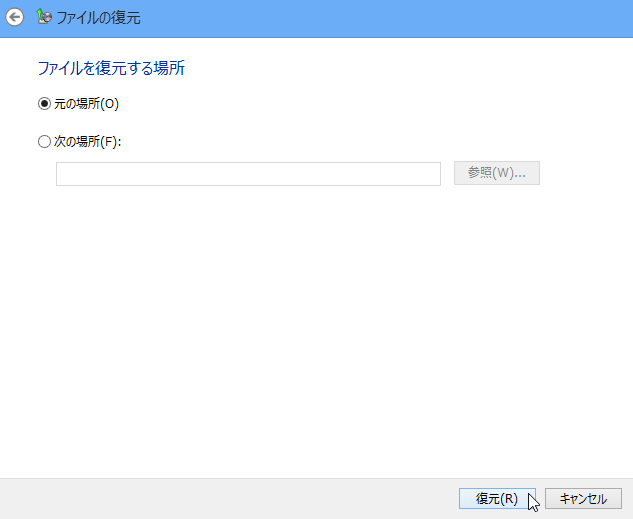
Task: Click the ファイルの復元 title text
Action: coord(98,18)
